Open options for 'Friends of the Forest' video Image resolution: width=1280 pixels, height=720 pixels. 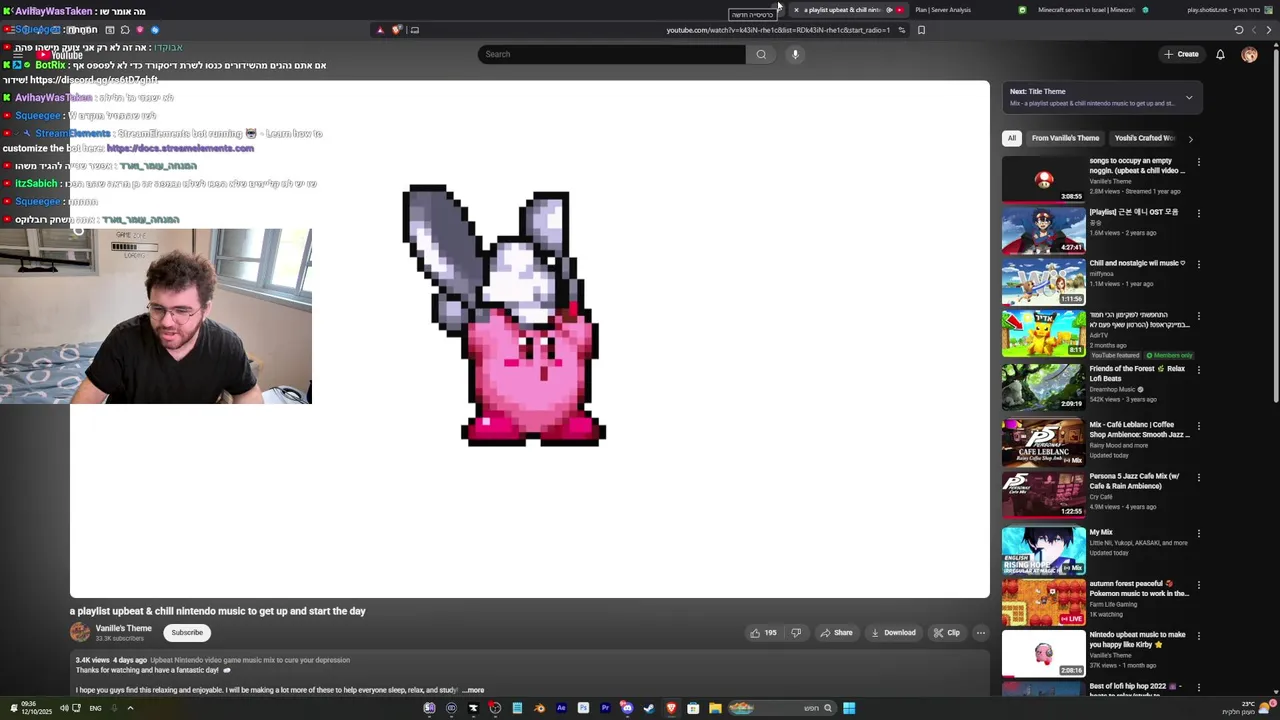[x=1198, y=370]
